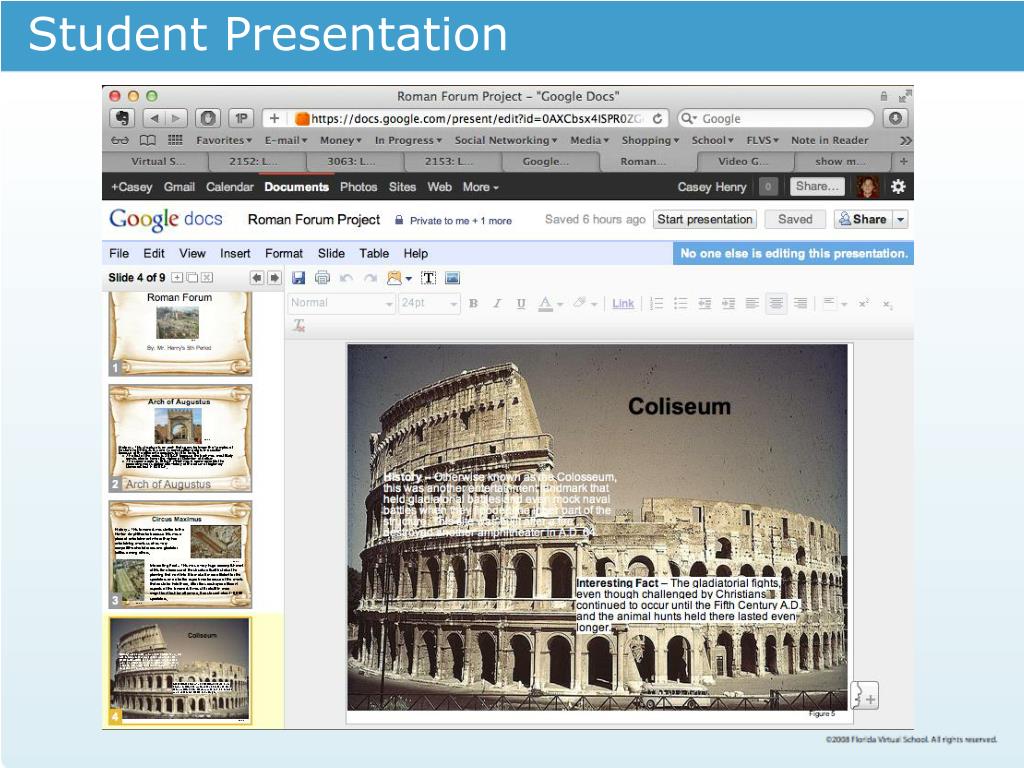Screen dimensions: 1024x768
Task: Open the File menu
Action: 119,253
